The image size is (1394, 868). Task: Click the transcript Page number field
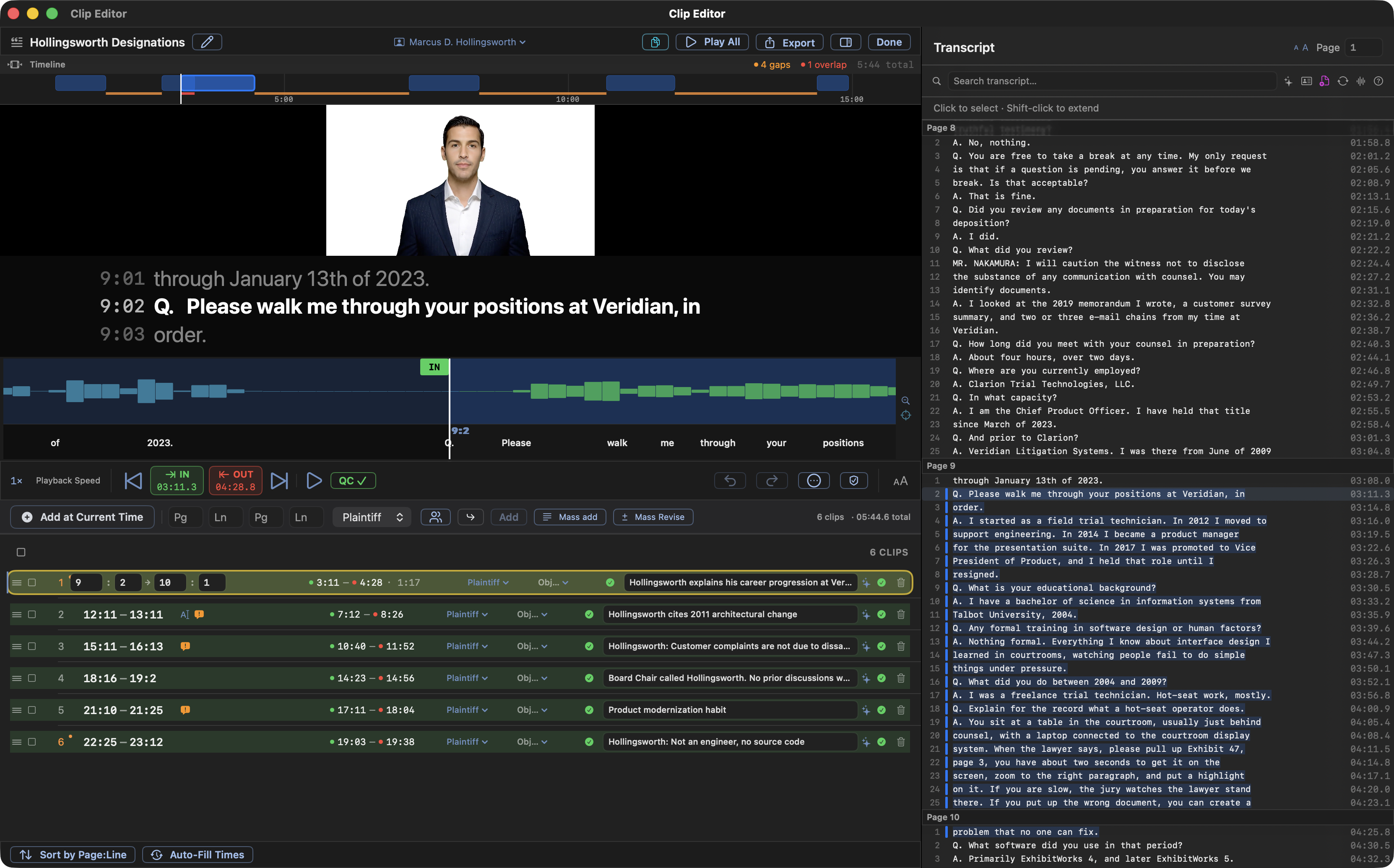click(x=1363, y=47)
